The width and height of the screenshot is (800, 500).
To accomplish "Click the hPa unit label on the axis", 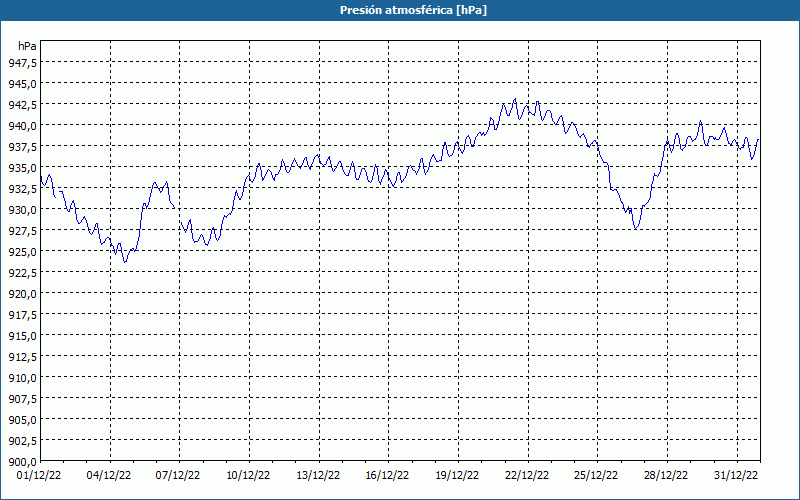I will coord(27,46).
